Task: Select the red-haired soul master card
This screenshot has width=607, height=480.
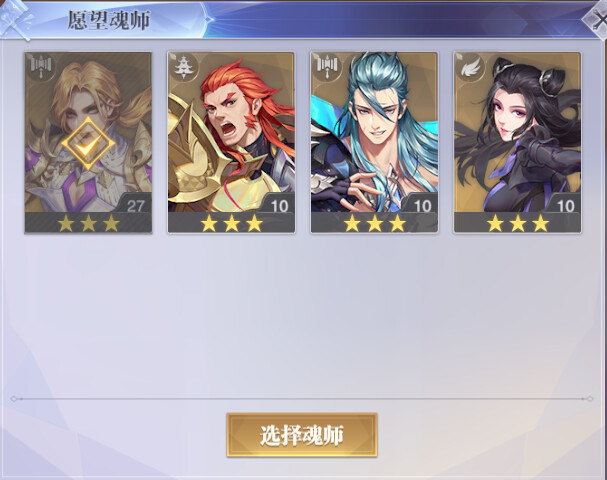Action: (231, 142)
